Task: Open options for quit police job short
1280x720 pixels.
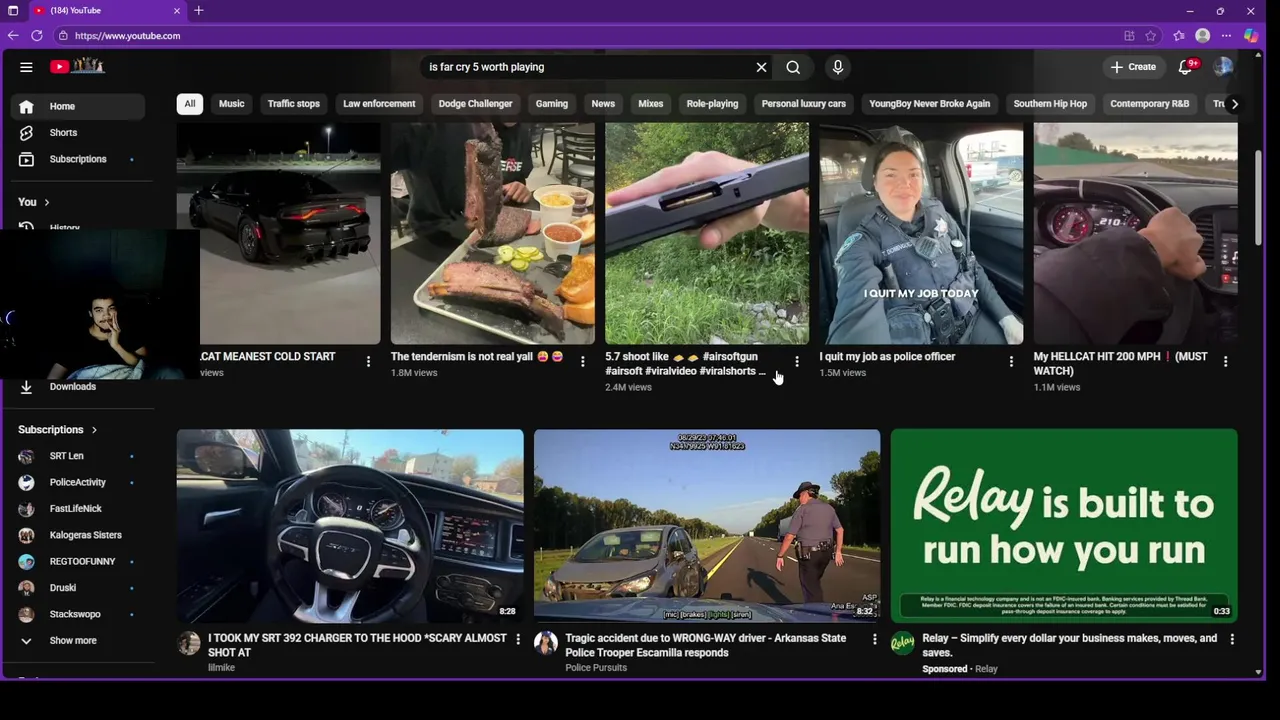Action: 1010,361
